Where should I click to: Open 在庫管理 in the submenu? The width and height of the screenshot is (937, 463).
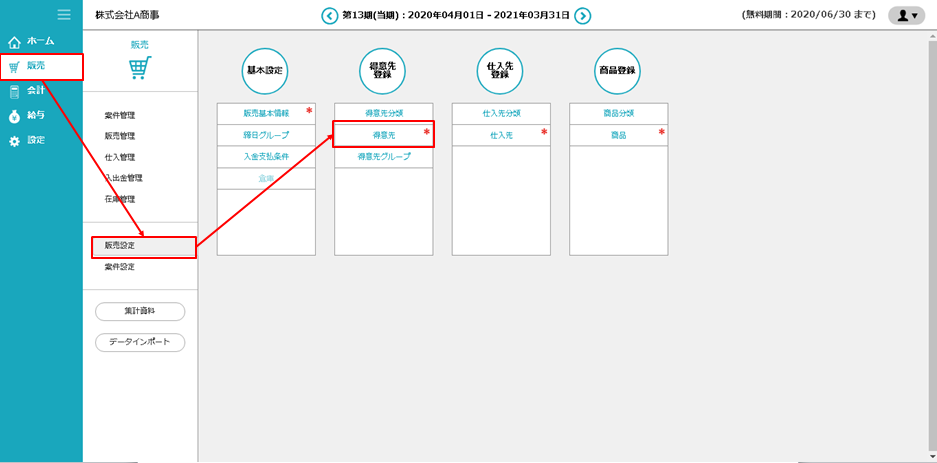pyautogui.click(x=120, y=199)
